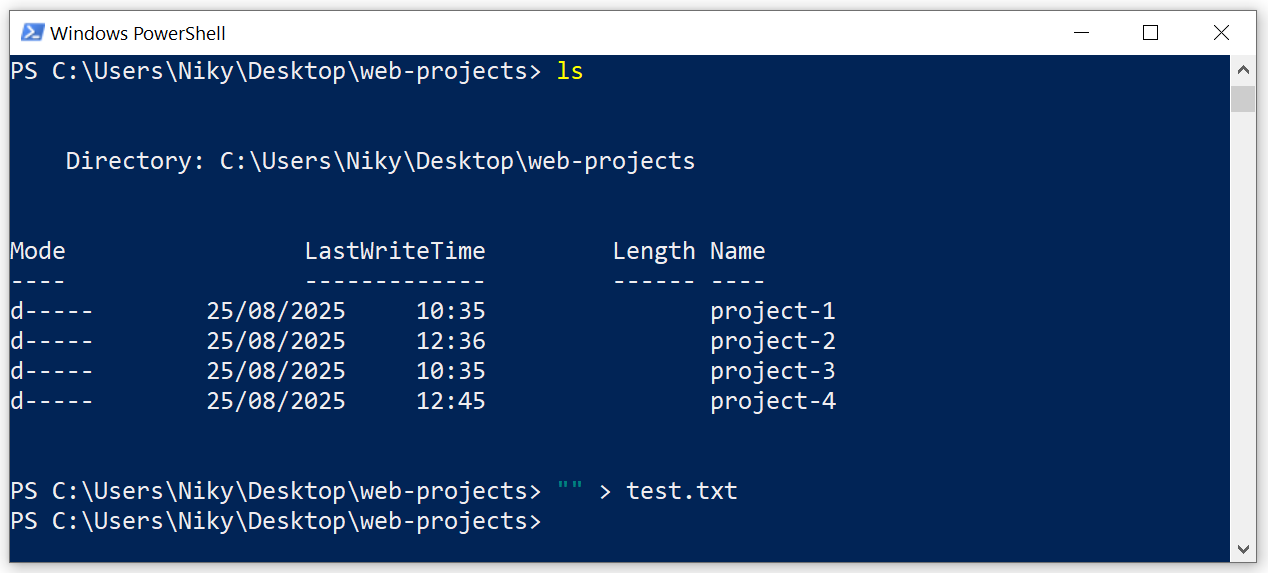This screenshot has height=573, width=1268.
Task: Click the Name column header
Action: 737,251
